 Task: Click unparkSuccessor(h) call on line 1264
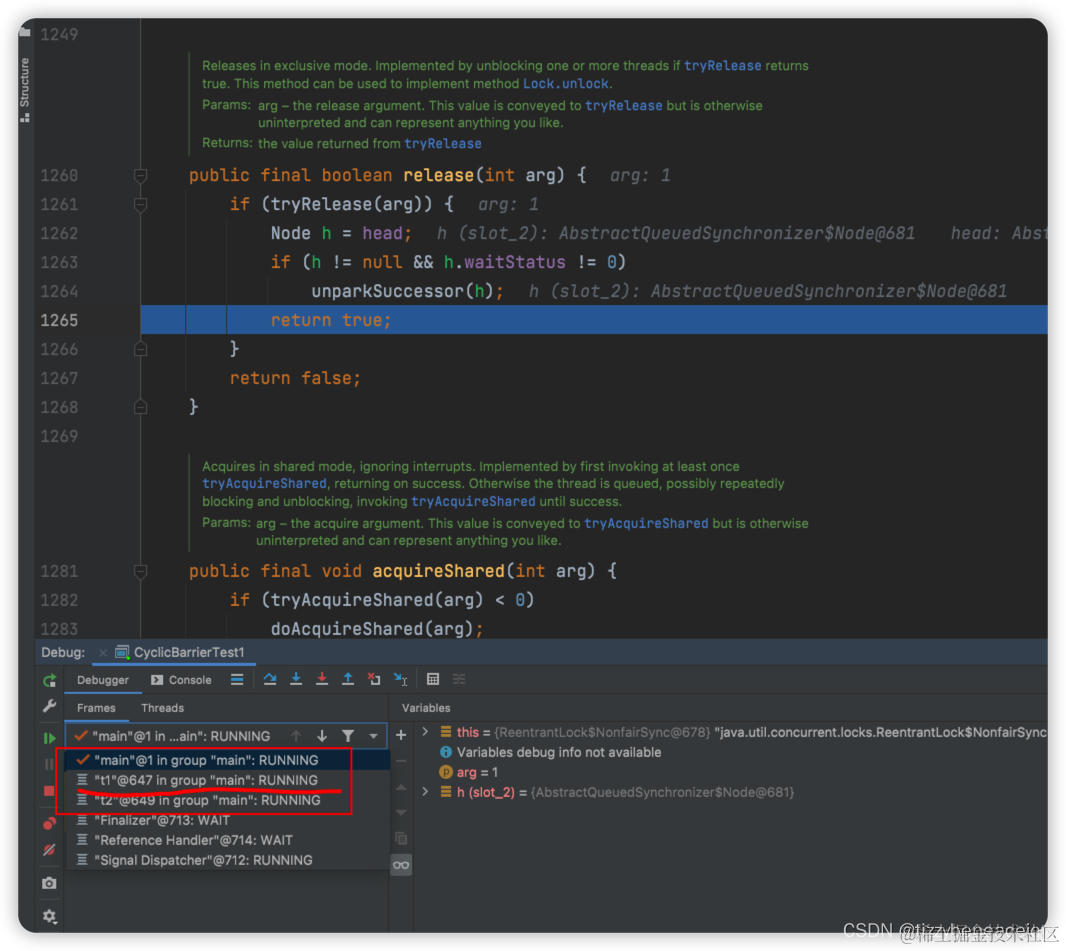tap(407, 292)
